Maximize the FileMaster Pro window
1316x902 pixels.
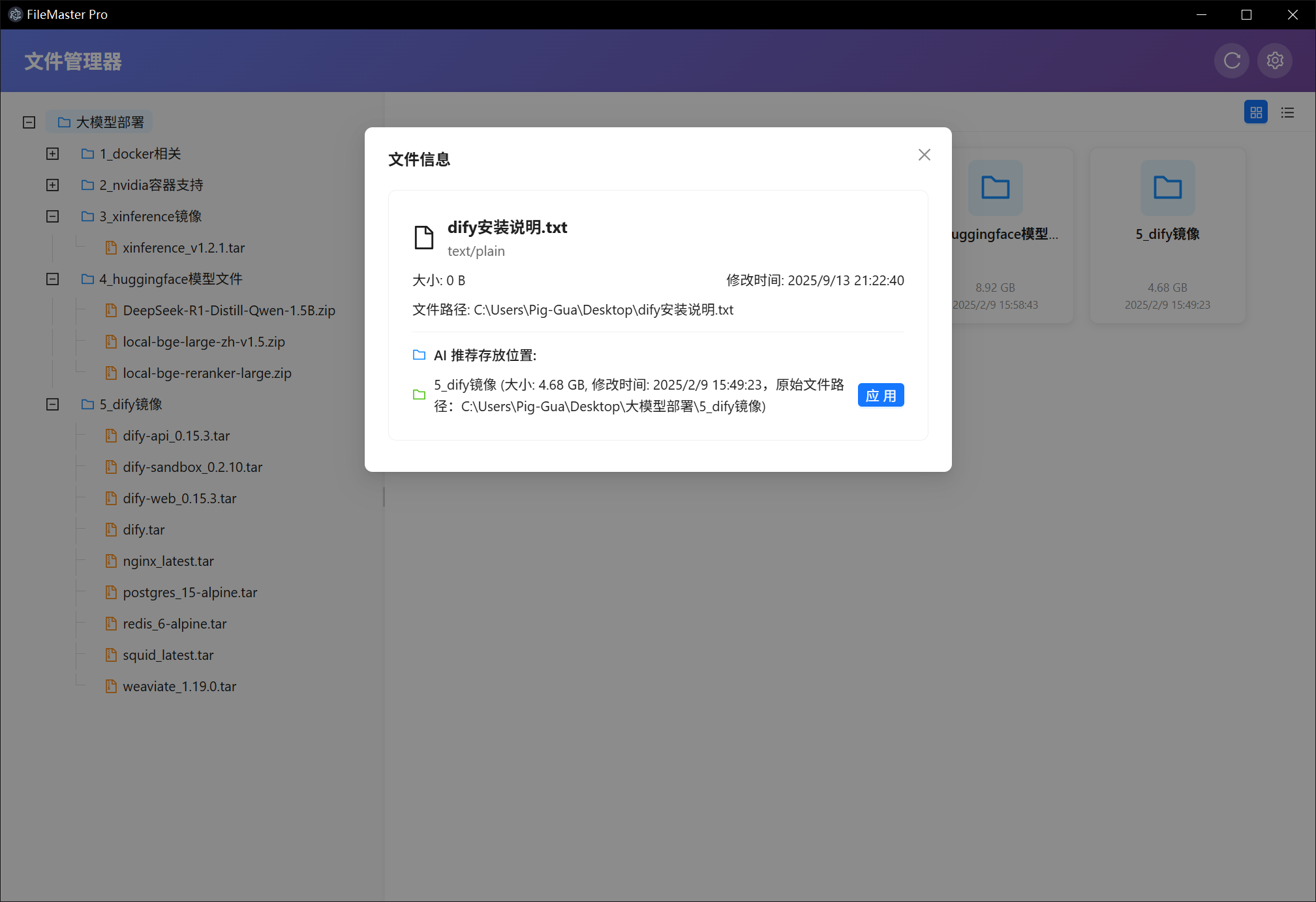1246,14
